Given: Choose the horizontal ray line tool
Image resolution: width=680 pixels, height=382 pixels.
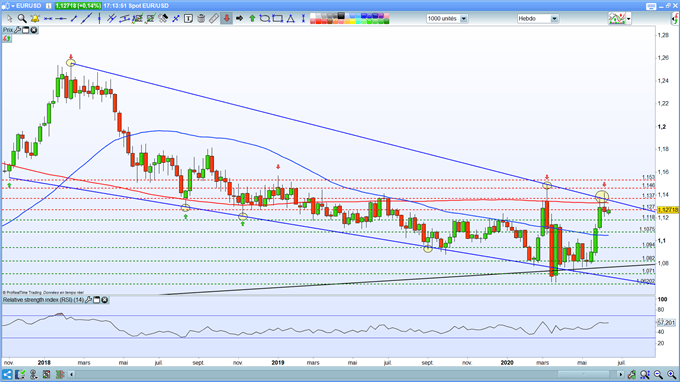Looking at the screenshot, I should pos(60,19).
